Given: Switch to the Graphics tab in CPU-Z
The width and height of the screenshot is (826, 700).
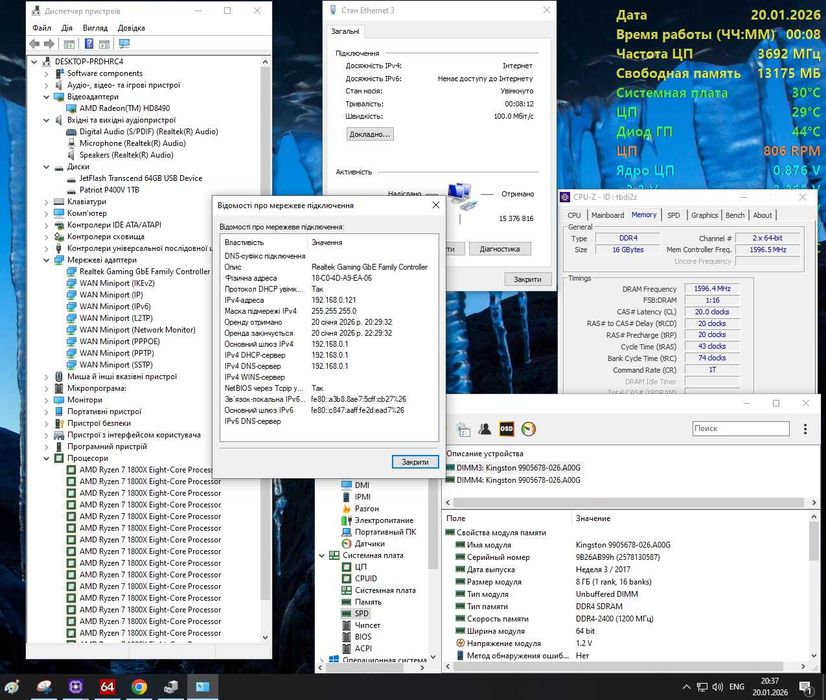Looking at the screenshot, I should click(704, 215).
